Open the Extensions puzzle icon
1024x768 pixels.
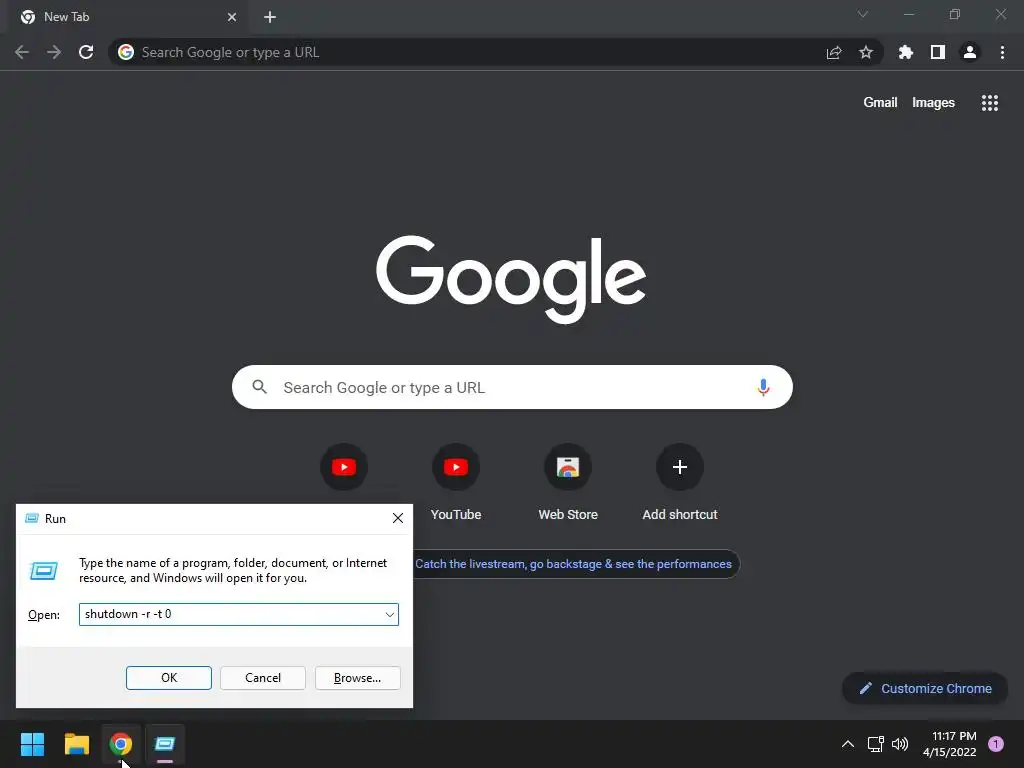905,52
